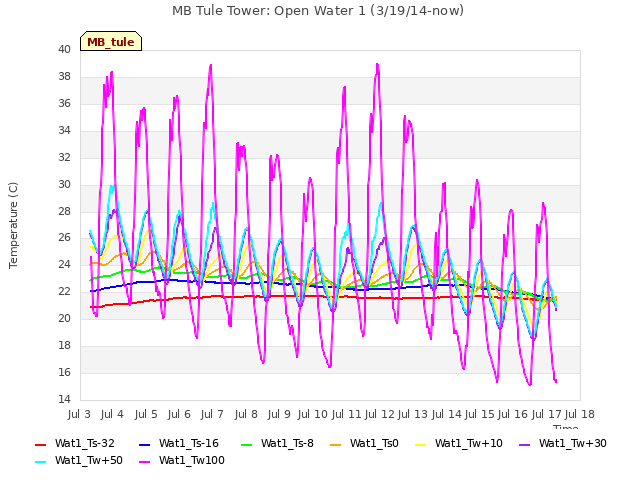640x480 pixels.
Task: Click the purple Wat1_Tw+30 legend swatch
Action: click(524, 444)
